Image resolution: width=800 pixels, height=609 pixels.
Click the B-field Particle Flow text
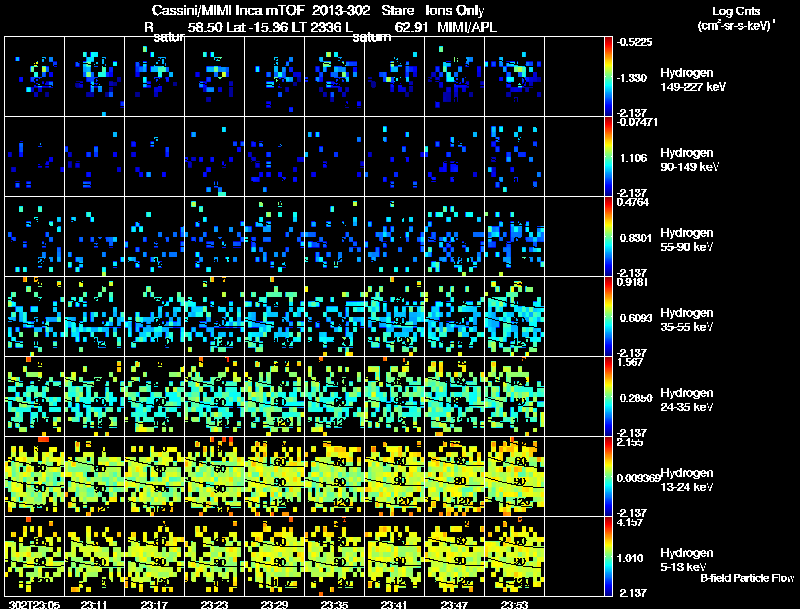click(746, 578)
